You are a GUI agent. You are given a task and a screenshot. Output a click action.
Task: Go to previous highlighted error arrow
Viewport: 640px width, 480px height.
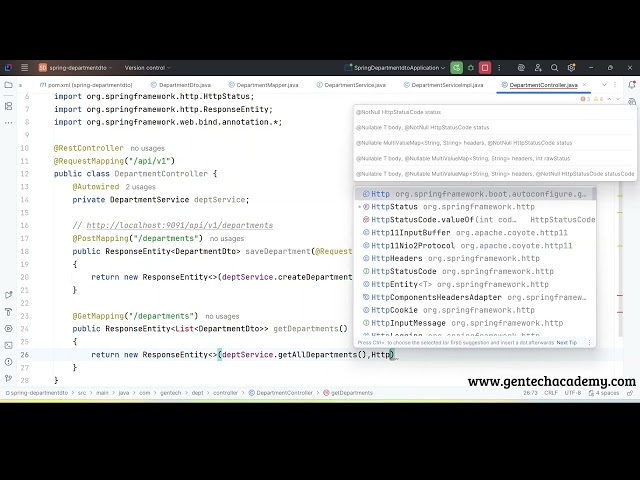click(609, 99)
